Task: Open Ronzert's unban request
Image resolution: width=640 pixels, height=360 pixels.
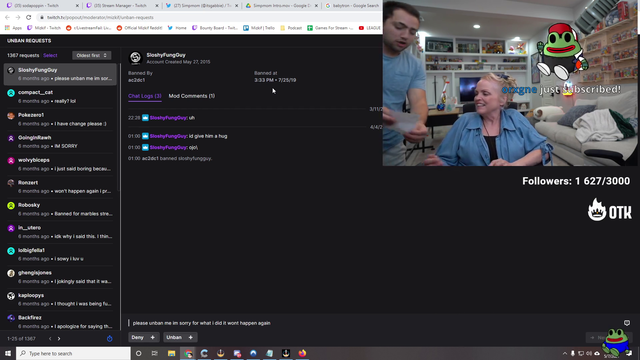Action: (x=60, y=187)
